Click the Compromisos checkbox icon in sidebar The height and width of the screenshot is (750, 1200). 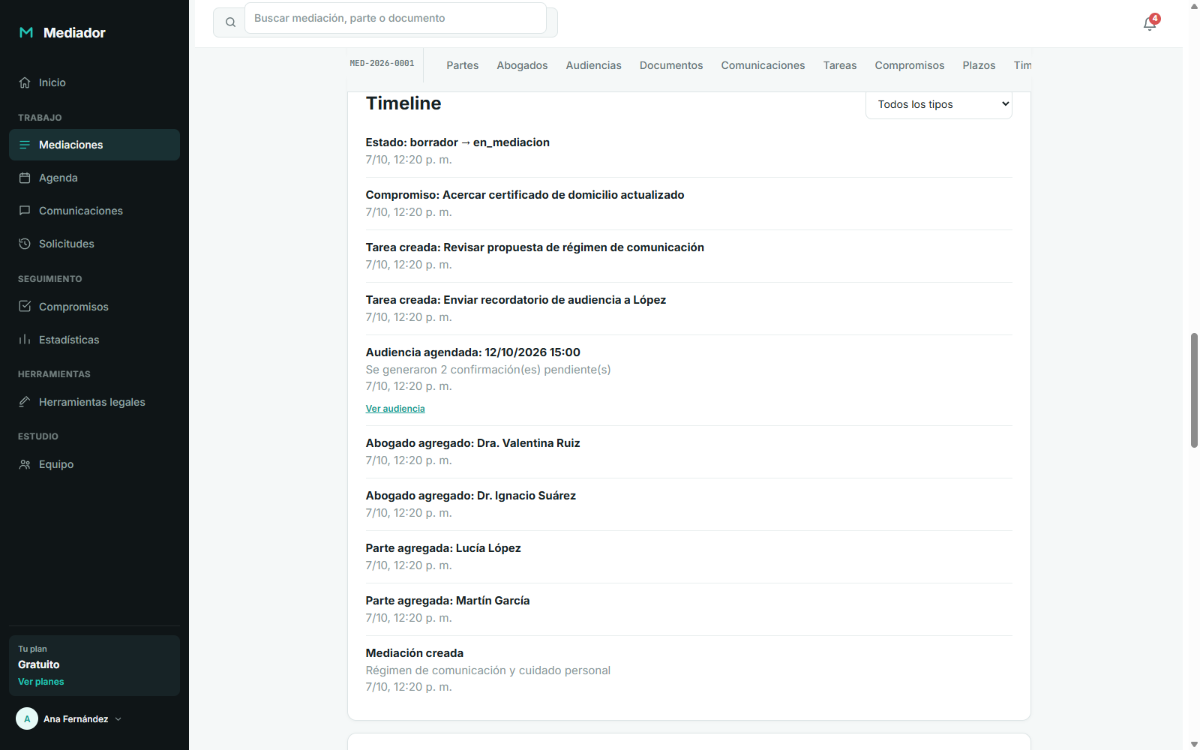[x=25, y=307]
